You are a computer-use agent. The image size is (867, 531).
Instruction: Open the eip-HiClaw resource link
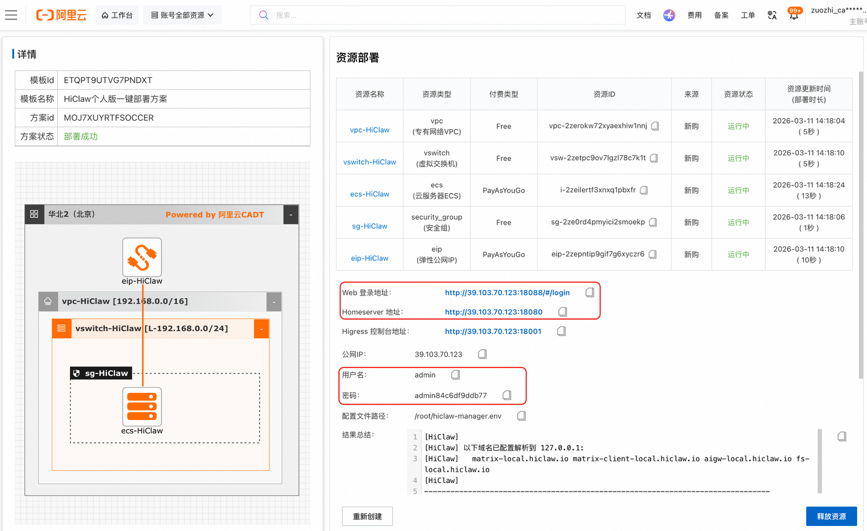tap(369, 258)
